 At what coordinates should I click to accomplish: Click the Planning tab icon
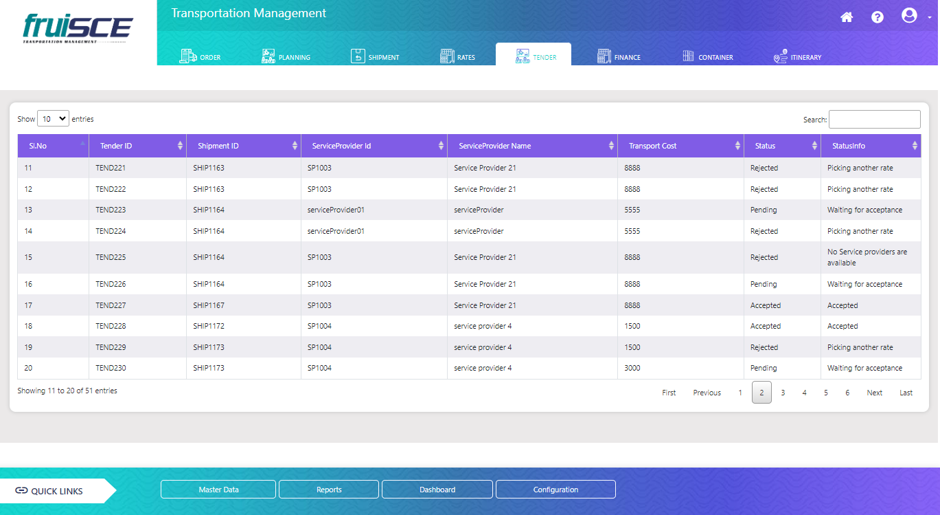coord(268,56)
